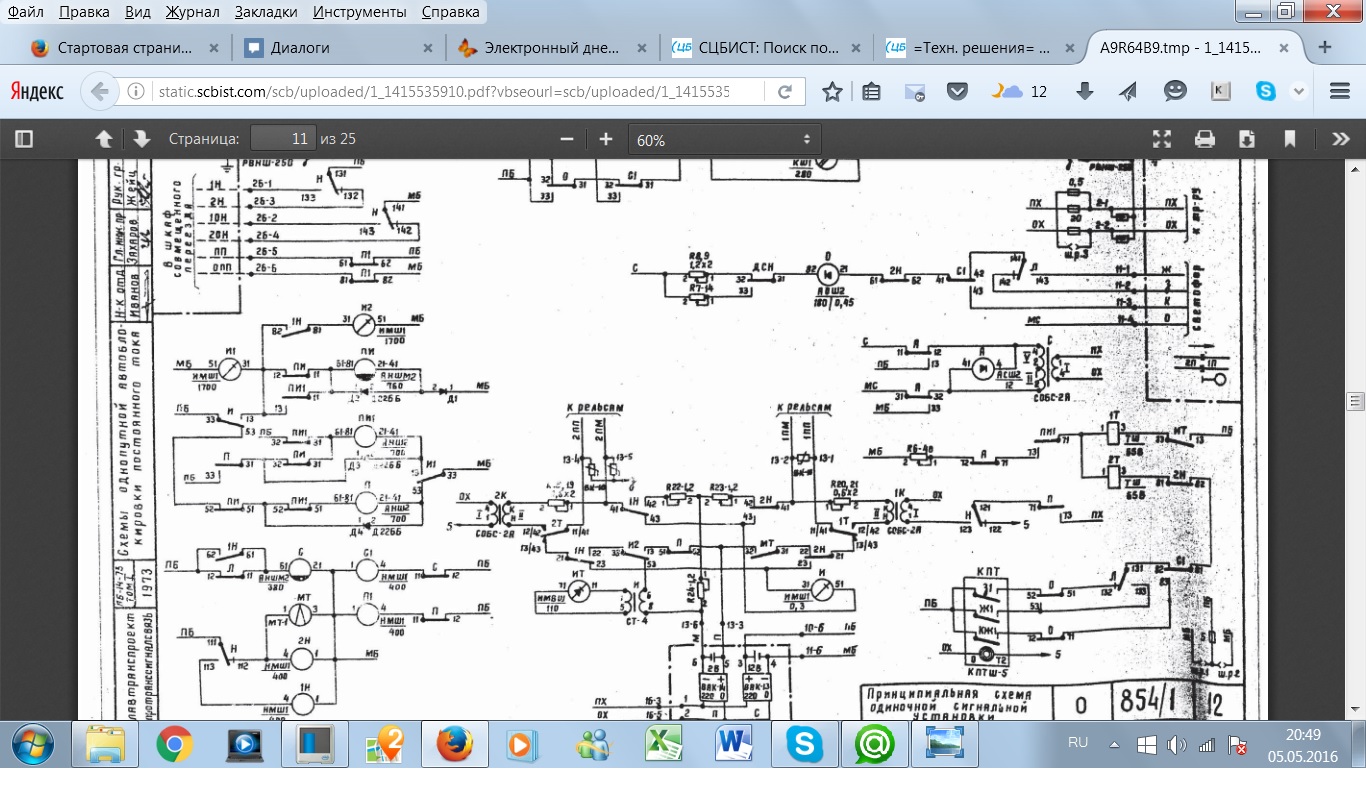Screen dimensions: 1366x810
Task: Switch to the Диалоги tab
Action: tap(300, 47)
